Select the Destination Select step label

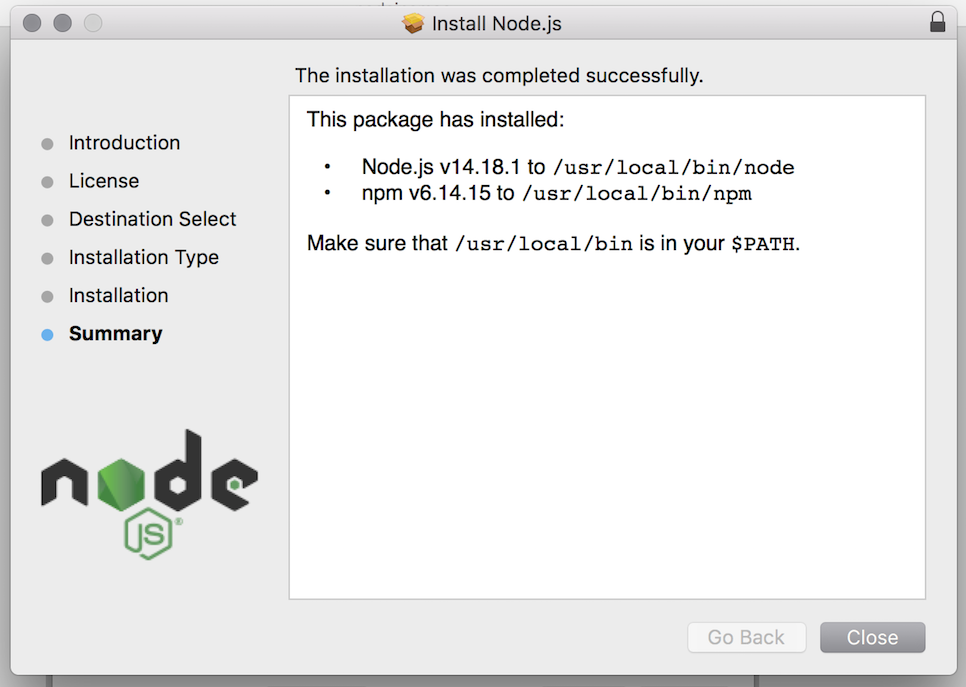pos(152,219)
